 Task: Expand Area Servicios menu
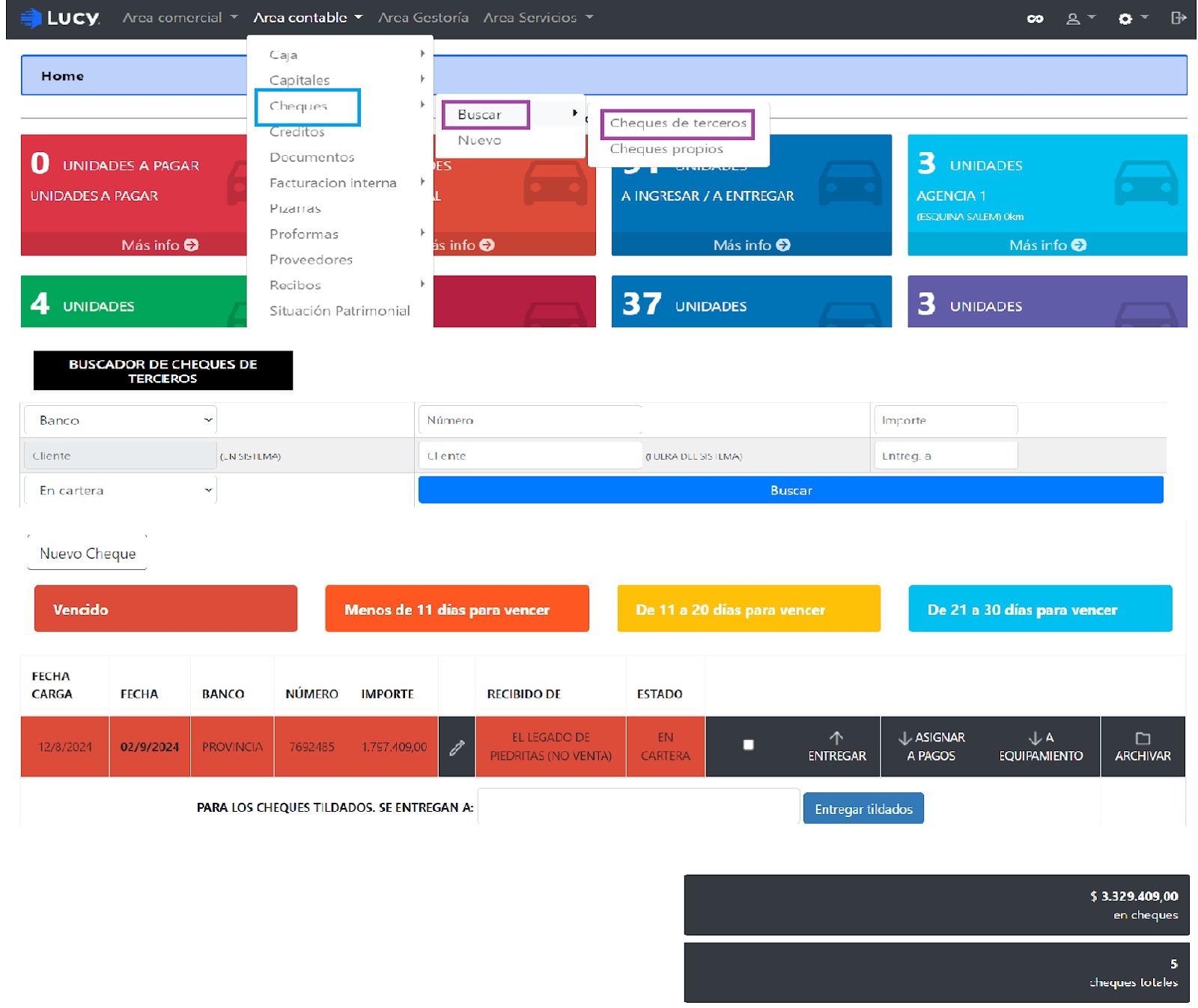click(x=538, y=17)
